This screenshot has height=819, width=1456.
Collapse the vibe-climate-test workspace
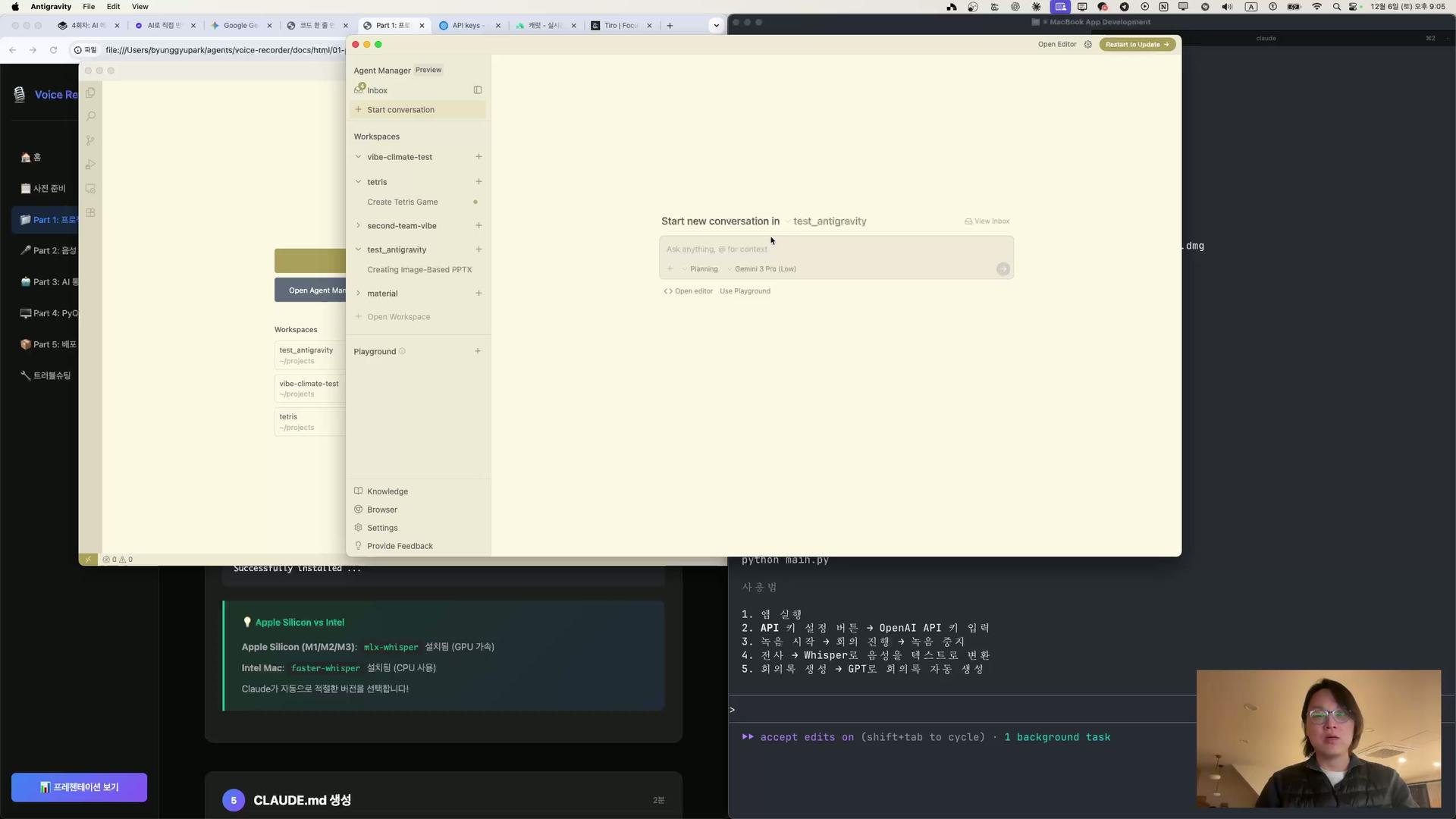359,157
